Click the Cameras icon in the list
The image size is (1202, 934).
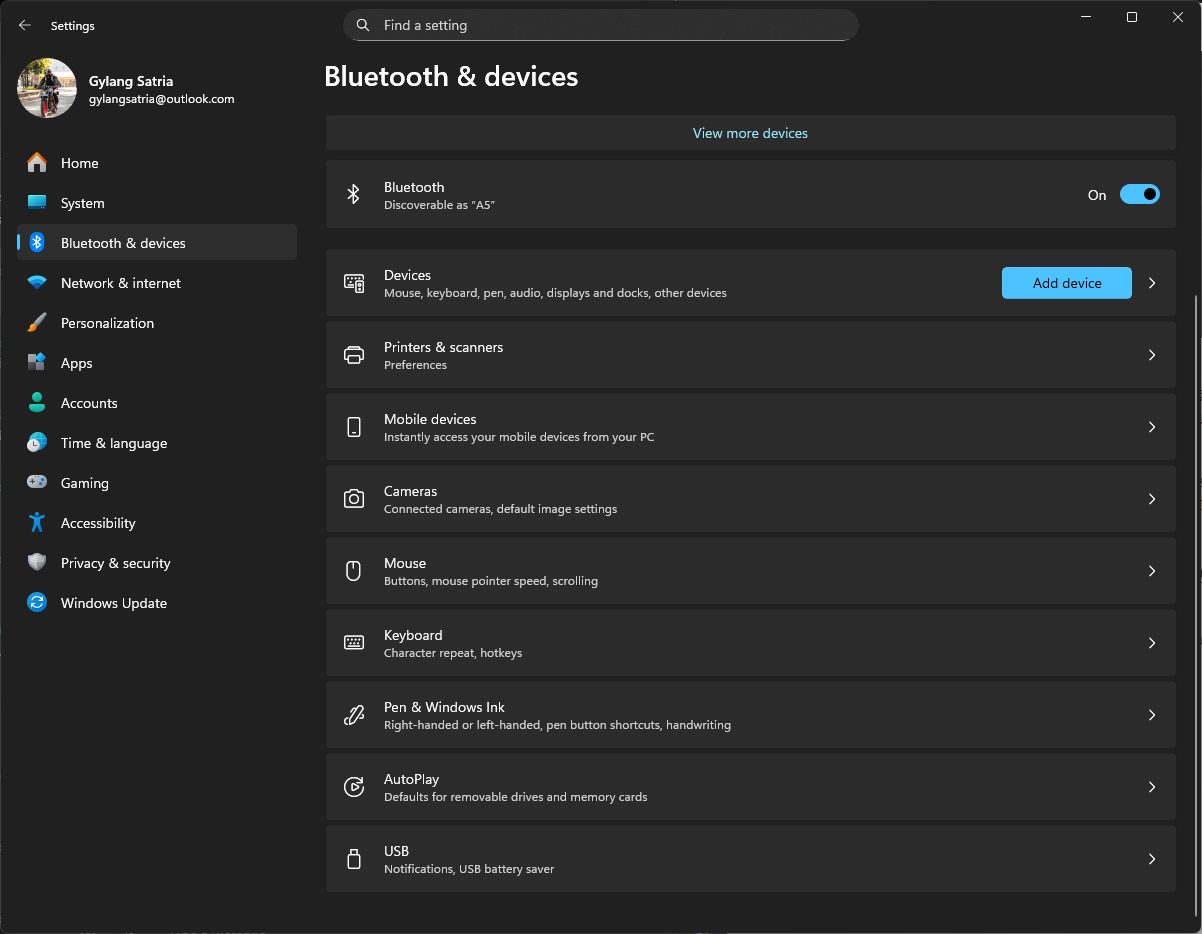coord(354,499)
